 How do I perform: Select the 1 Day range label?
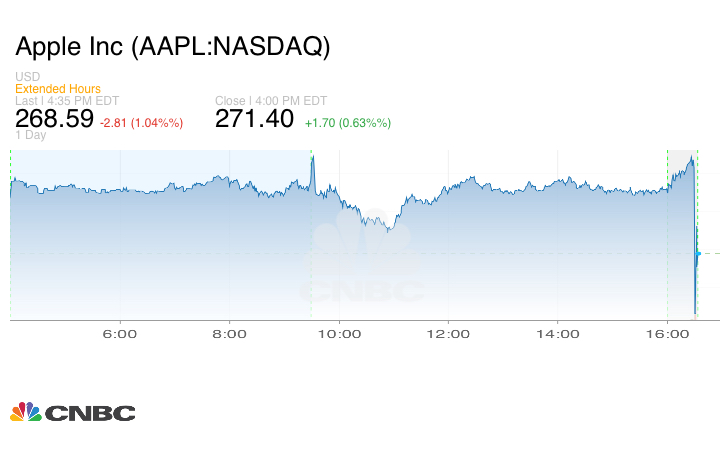click(31, 135)
